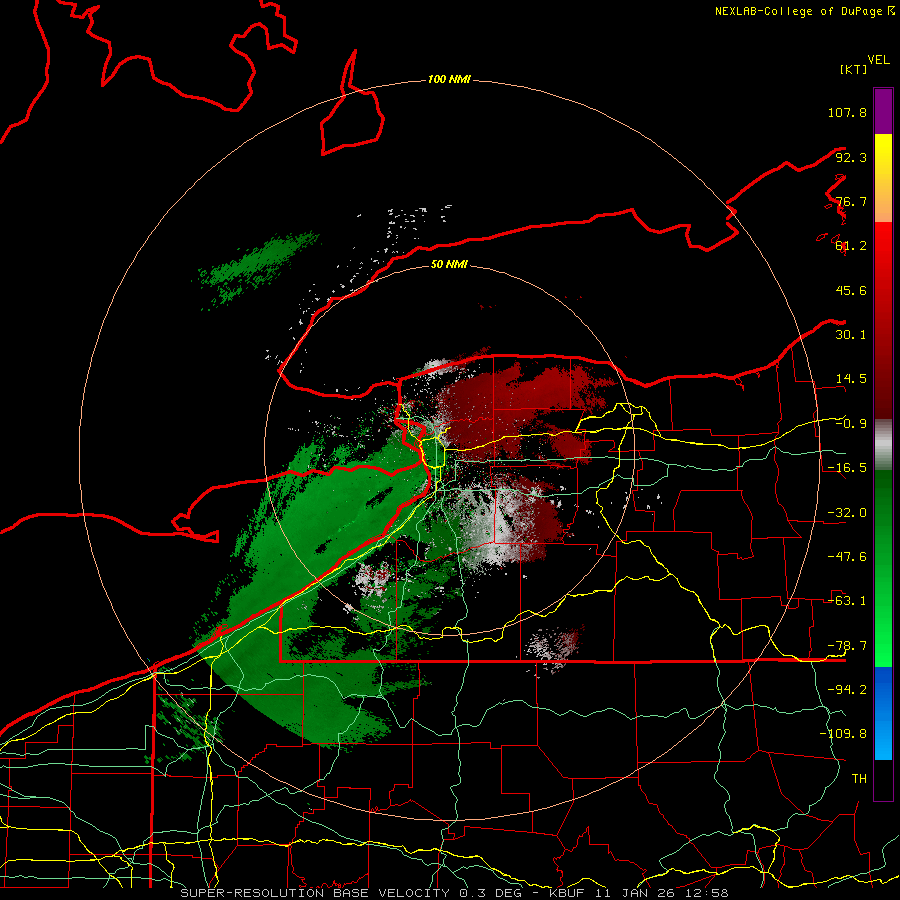The width and height of the screenshot is (900, 900).
Task: Click the 50 NMI range ring label
Action: pyautogui.click(x=449, y=264)
